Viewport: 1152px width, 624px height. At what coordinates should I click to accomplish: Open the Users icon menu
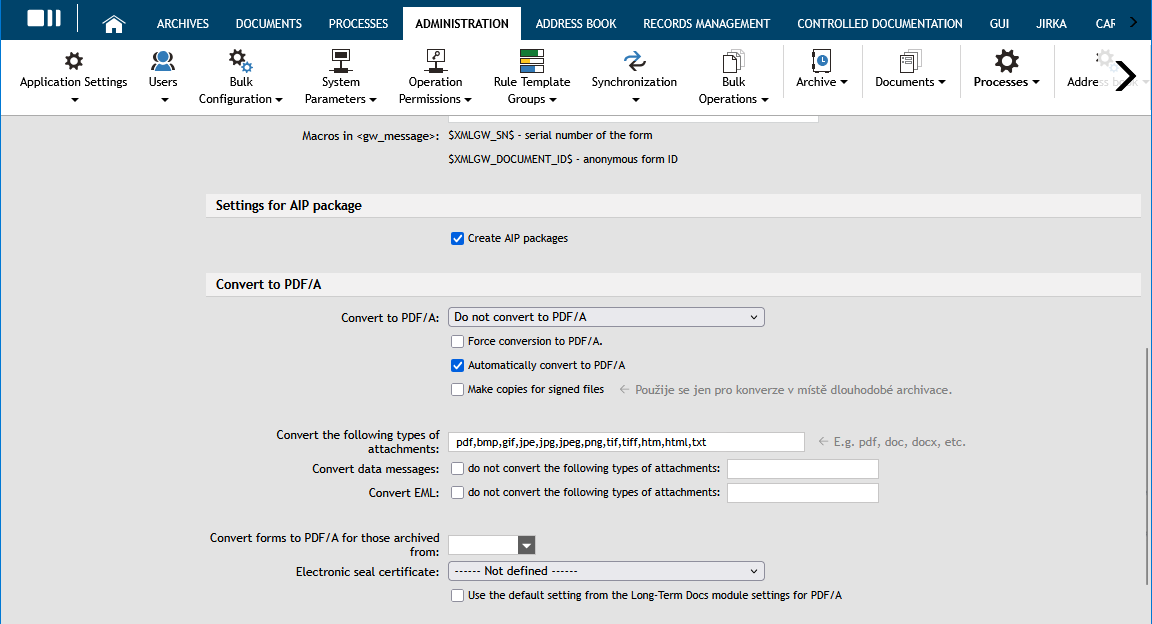163,61
